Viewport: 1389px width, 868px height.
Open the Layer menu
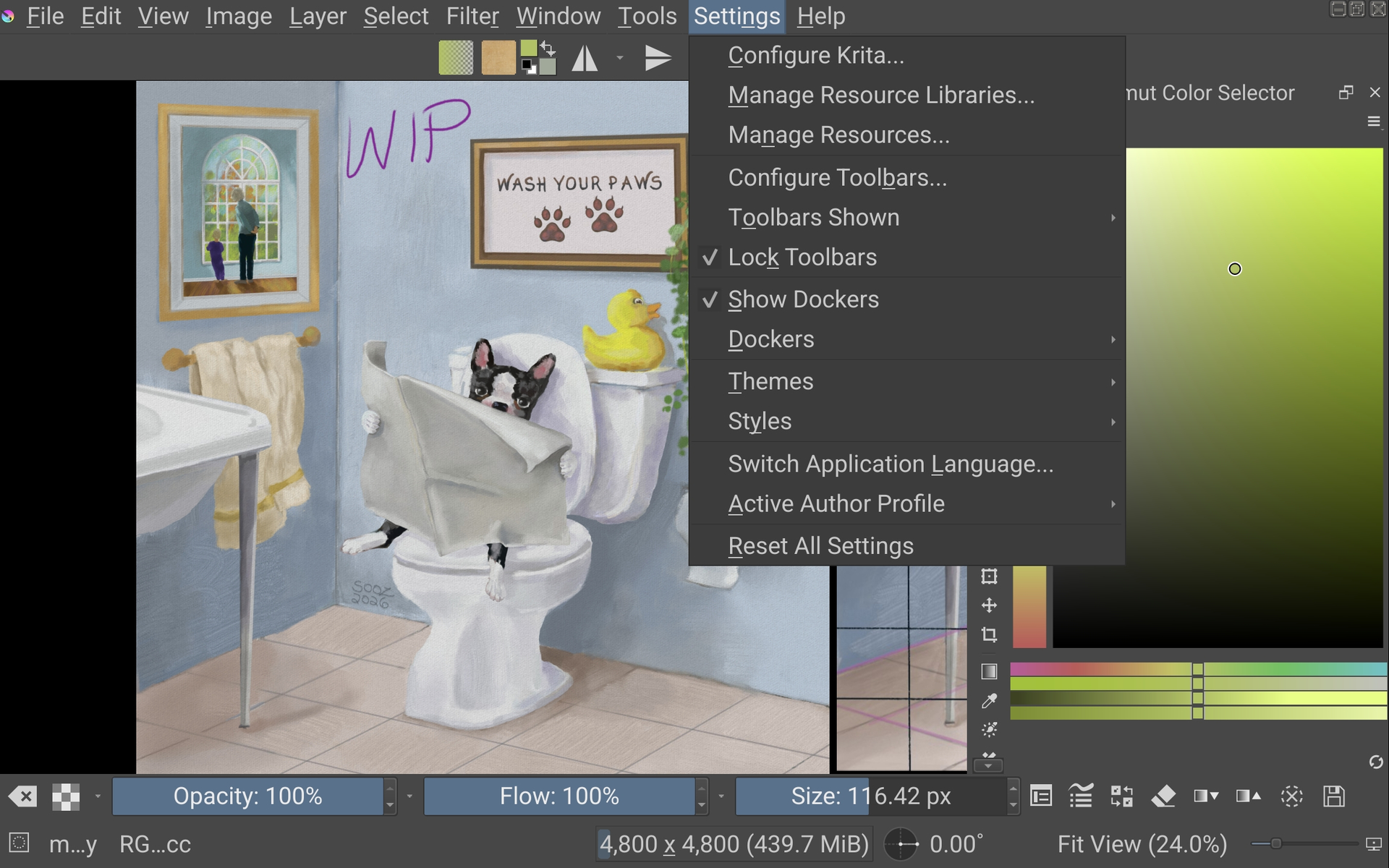(x=318, y=16)
